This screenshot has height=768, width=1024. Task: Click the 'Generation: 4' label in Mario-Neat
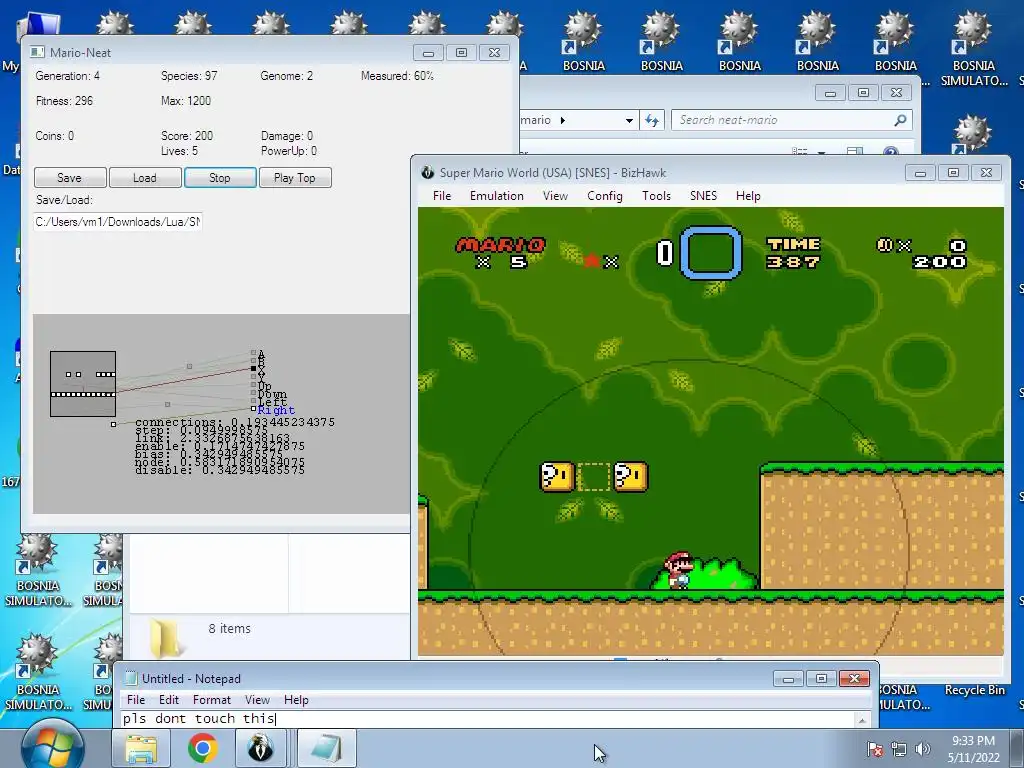pos(67,76)
